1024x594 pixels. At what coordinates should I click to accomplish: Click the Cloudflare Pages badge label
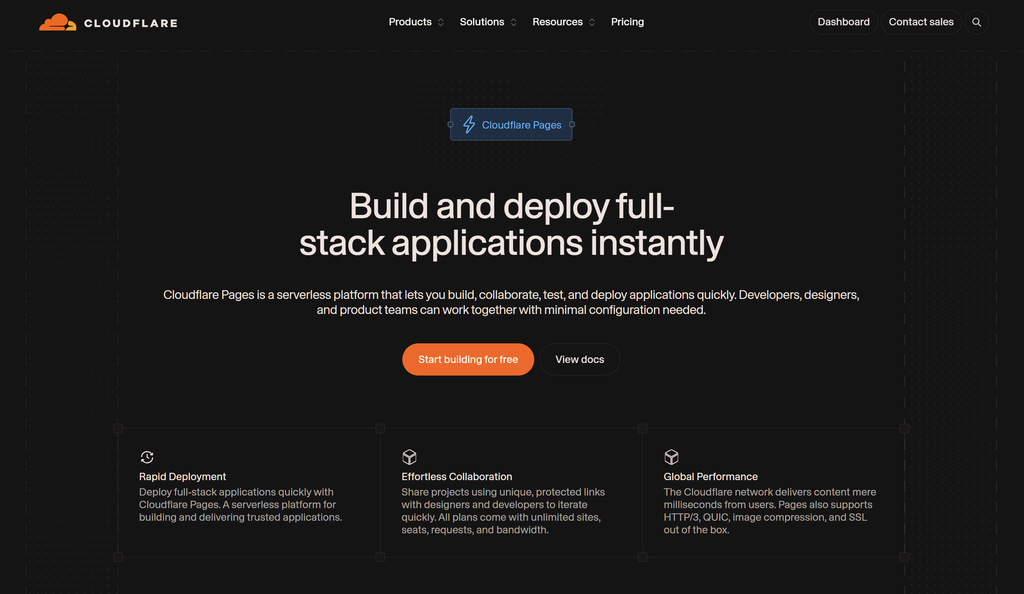click(x=521, y=125)
